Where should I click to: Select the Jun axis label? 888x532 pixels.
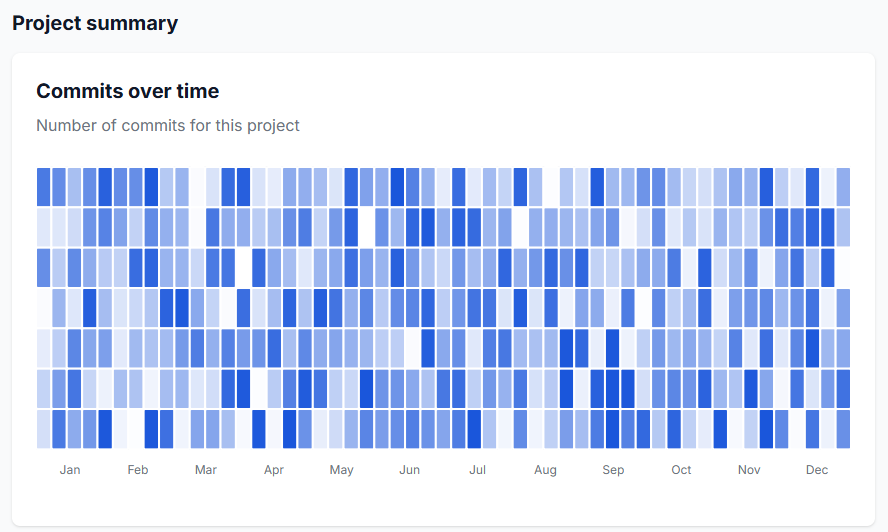[x=409, y=470]
